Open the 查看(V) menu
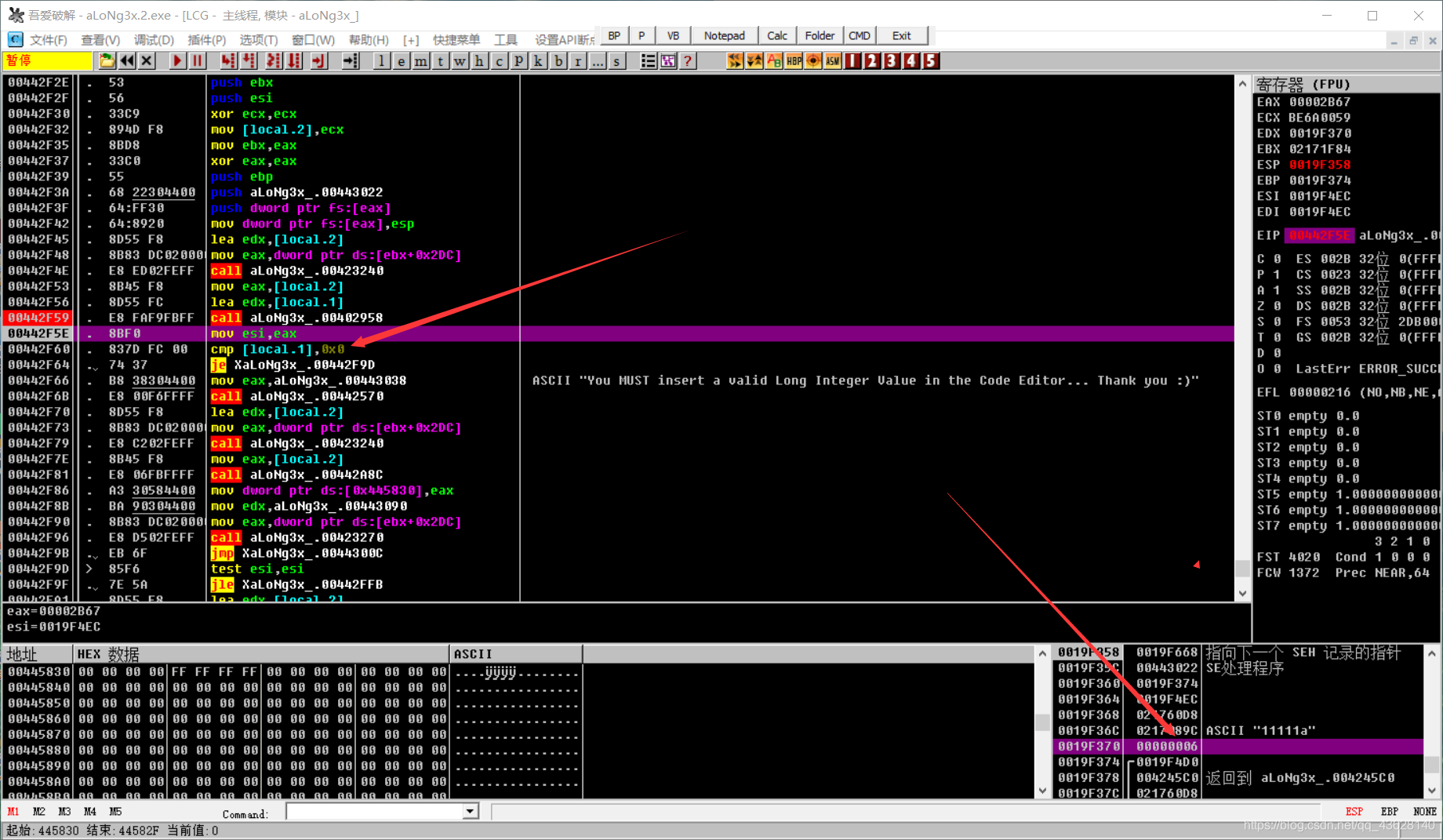Screen dimensions: 1443x840 click(100, 39)
